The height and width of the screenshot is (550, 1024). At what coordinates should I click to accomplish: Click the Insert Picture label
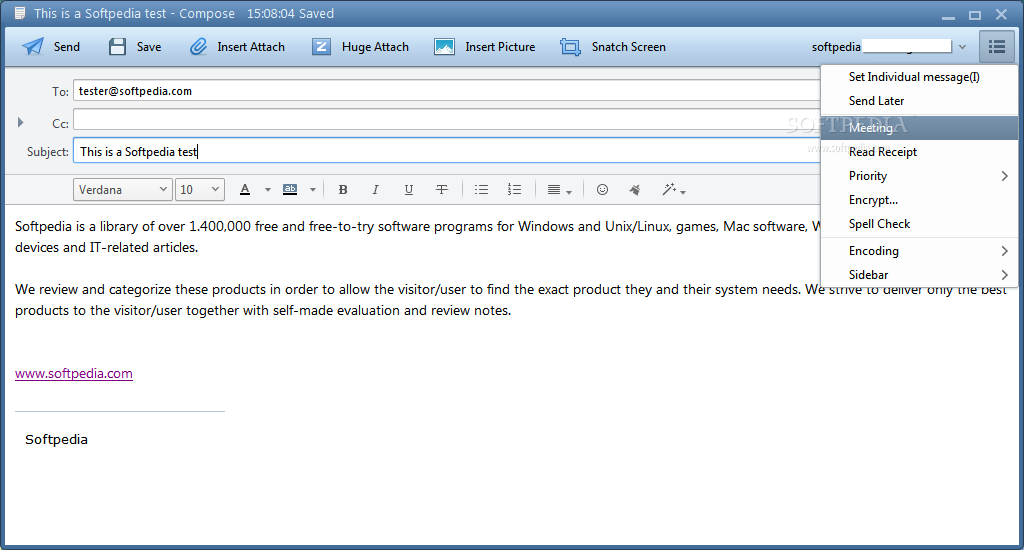[500, 47]
